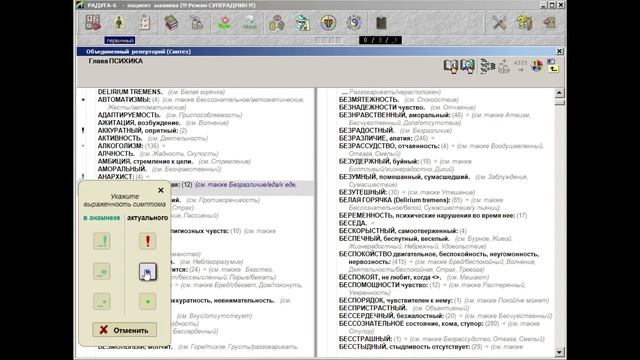
Task: Select red exclamation actual severity button
Action: [x=147, y=241]
